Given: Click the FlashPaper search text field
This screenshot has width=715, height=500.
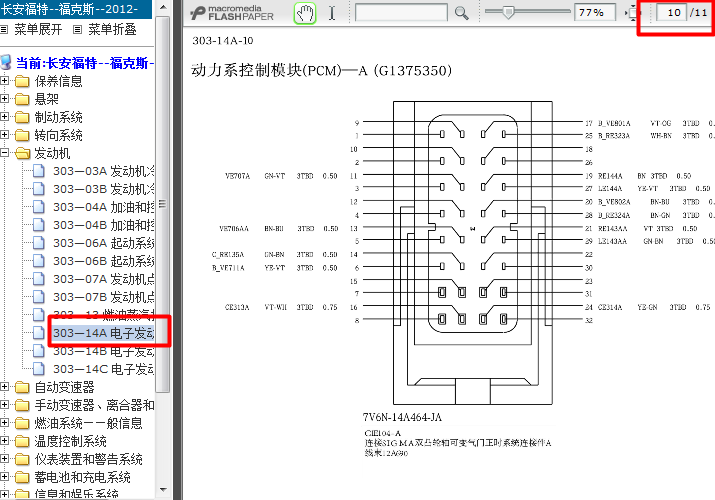Looking at the screenshot, I should pyautogui.click(x=401, y=13).
